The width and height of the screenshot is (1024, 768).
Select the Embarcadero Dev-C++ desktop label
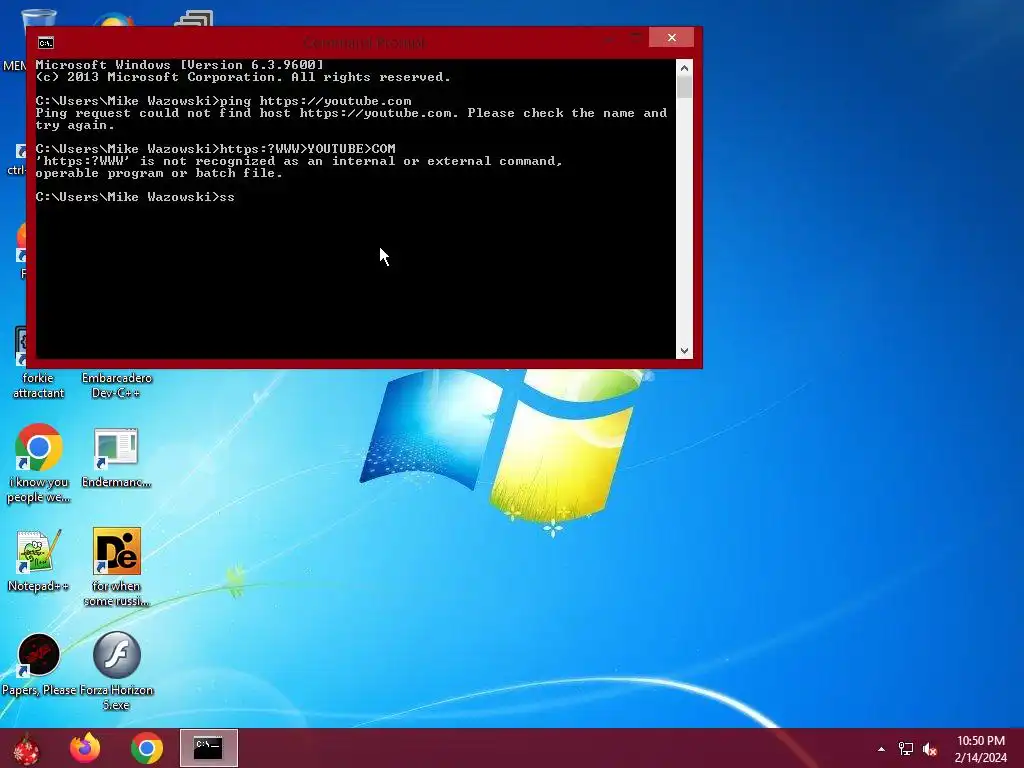click(x=116, y=385)
